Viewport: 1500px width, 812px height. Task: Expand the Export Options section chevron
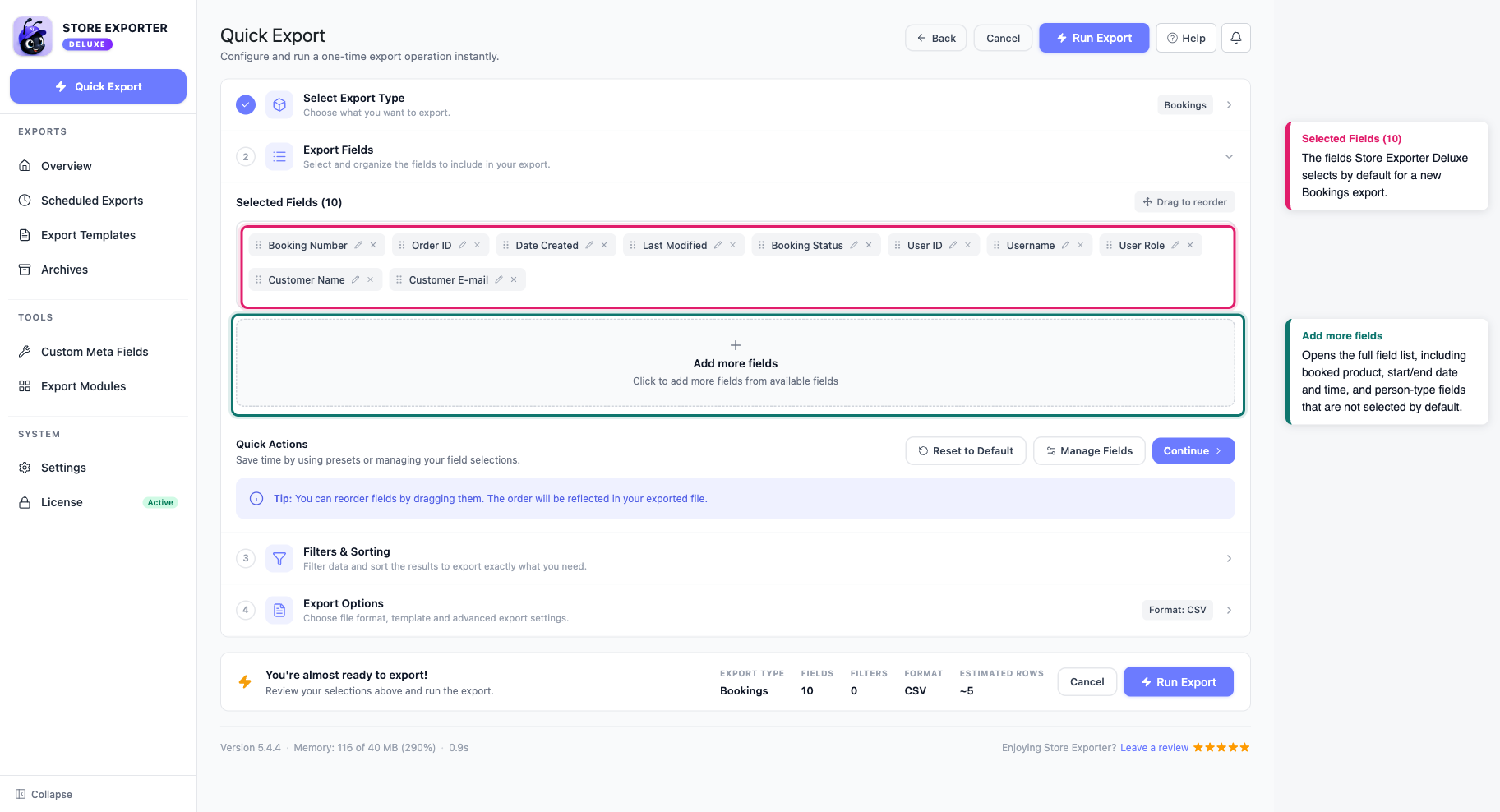1229,610
